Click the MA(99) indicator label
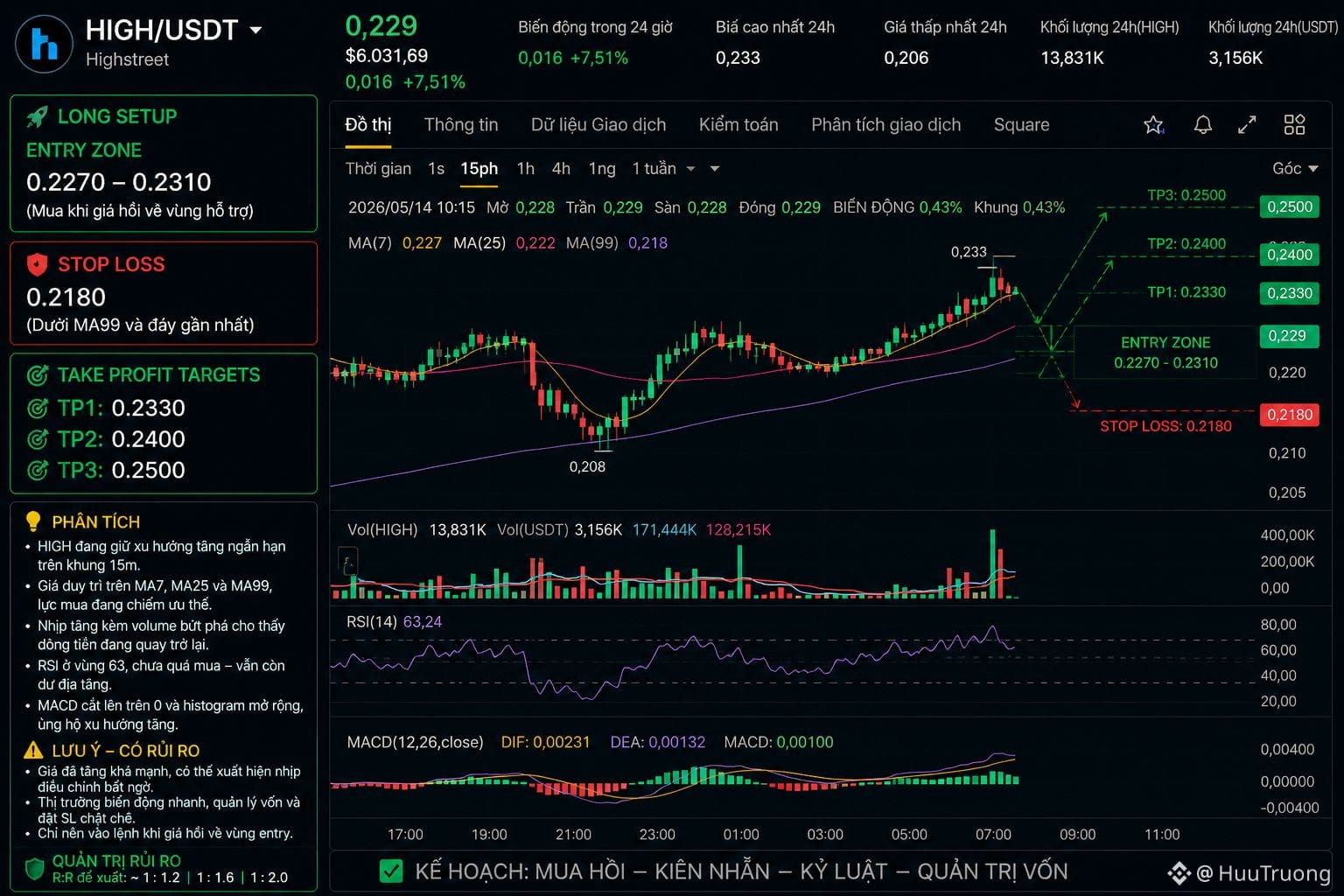This screenshot has height=896, width=1344. 592,243
